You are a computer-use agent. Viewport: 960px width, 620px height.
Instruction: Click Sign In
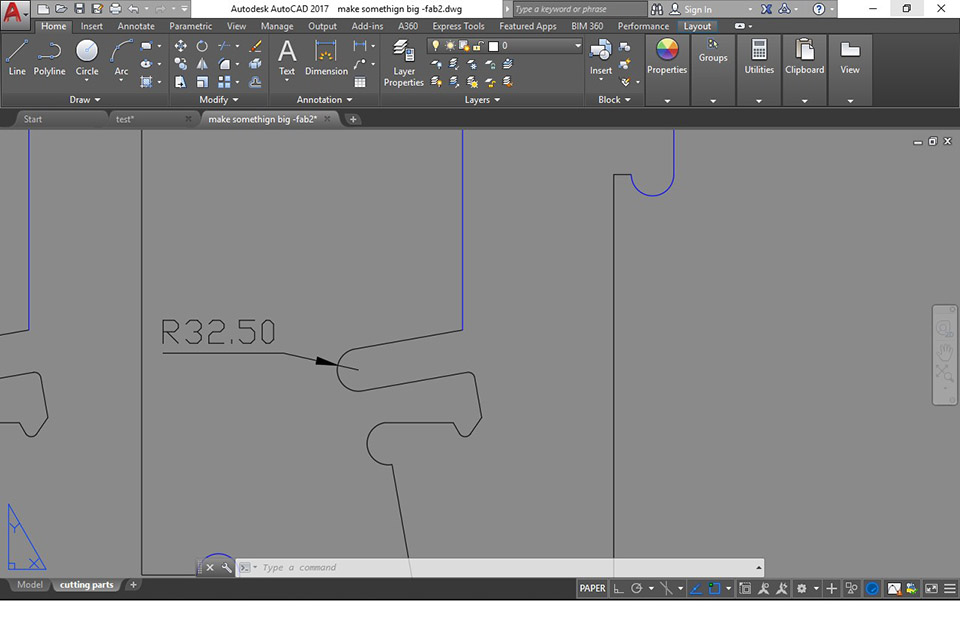698,9
